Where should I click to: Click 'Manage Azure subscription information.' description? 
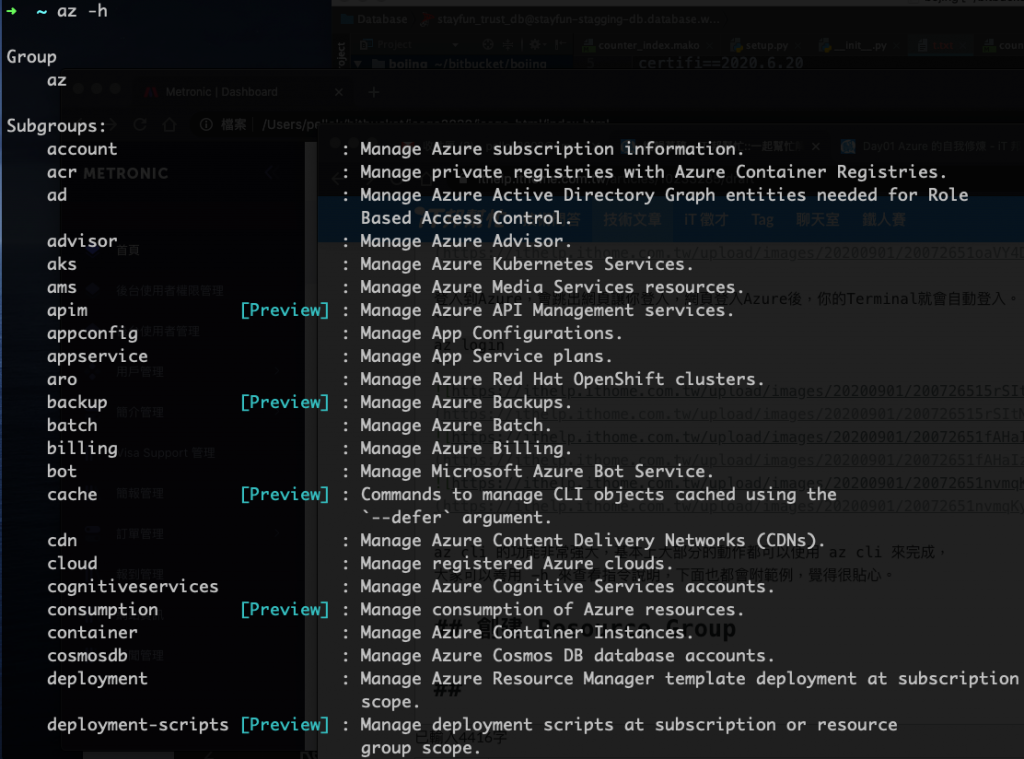point(552,149)
